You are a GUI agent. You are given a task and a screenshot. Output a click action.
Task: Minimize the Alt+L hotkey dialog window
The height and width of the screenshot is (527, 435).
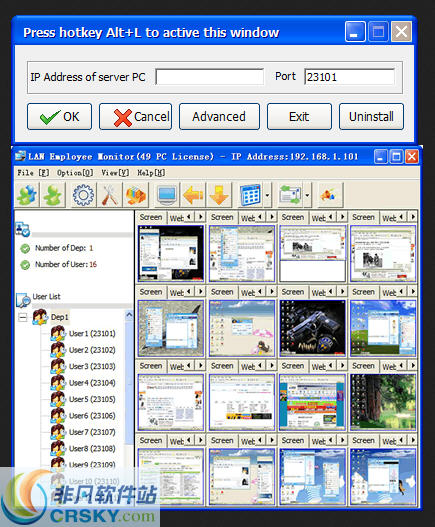355,32
